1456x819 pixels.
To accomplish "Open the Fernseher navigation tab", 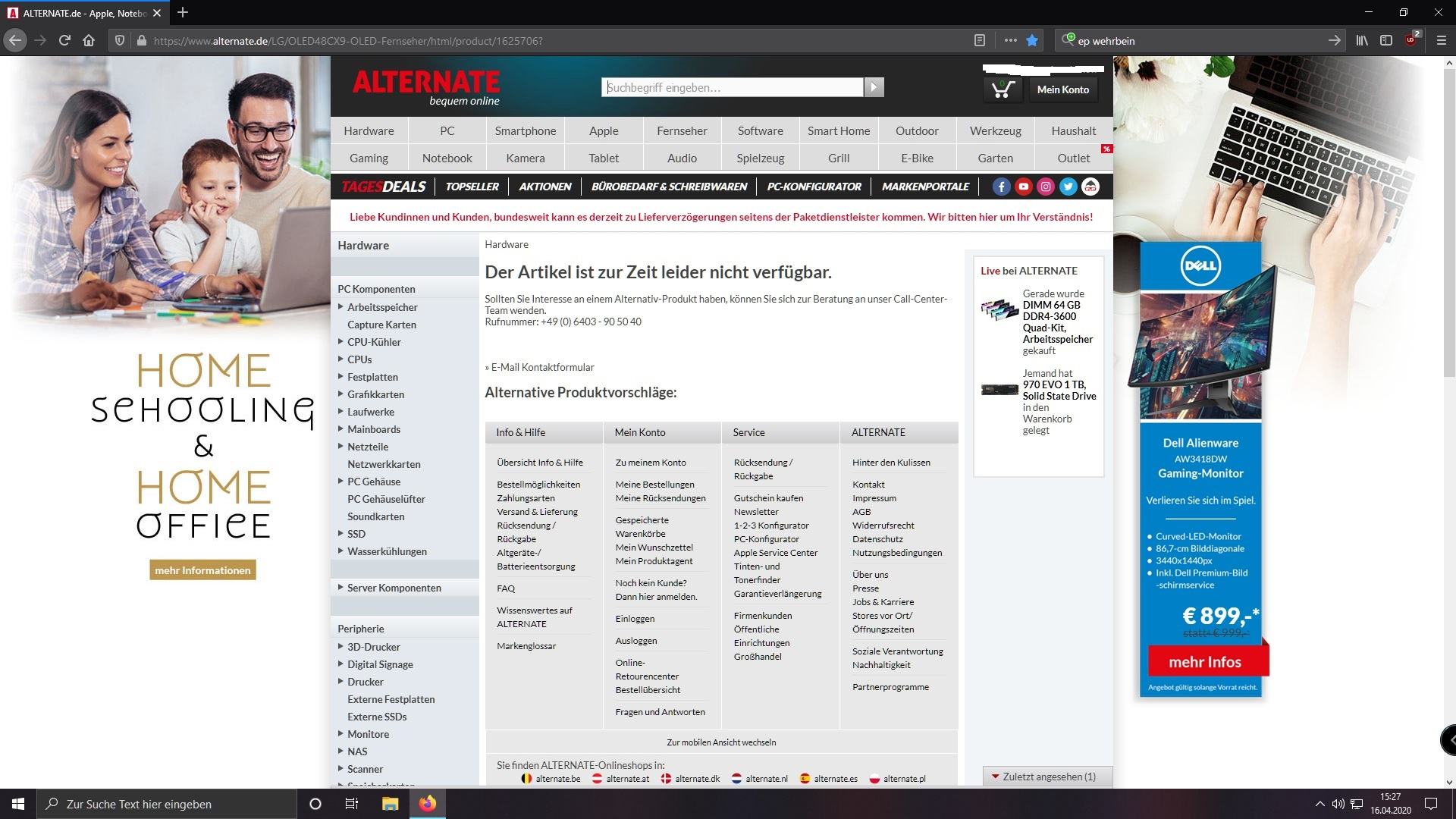I will click(x=682, y=130).
